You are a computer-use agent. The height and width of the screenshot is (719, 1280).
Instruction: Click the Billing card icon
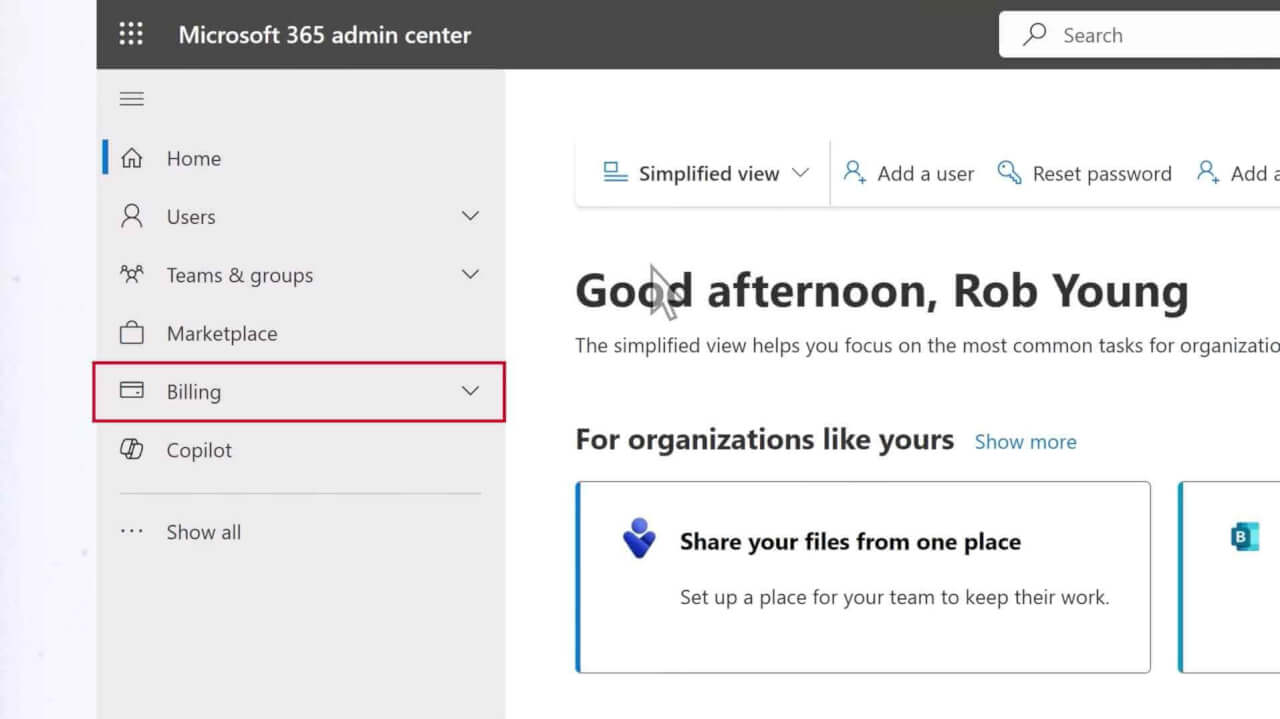[131, 391]
